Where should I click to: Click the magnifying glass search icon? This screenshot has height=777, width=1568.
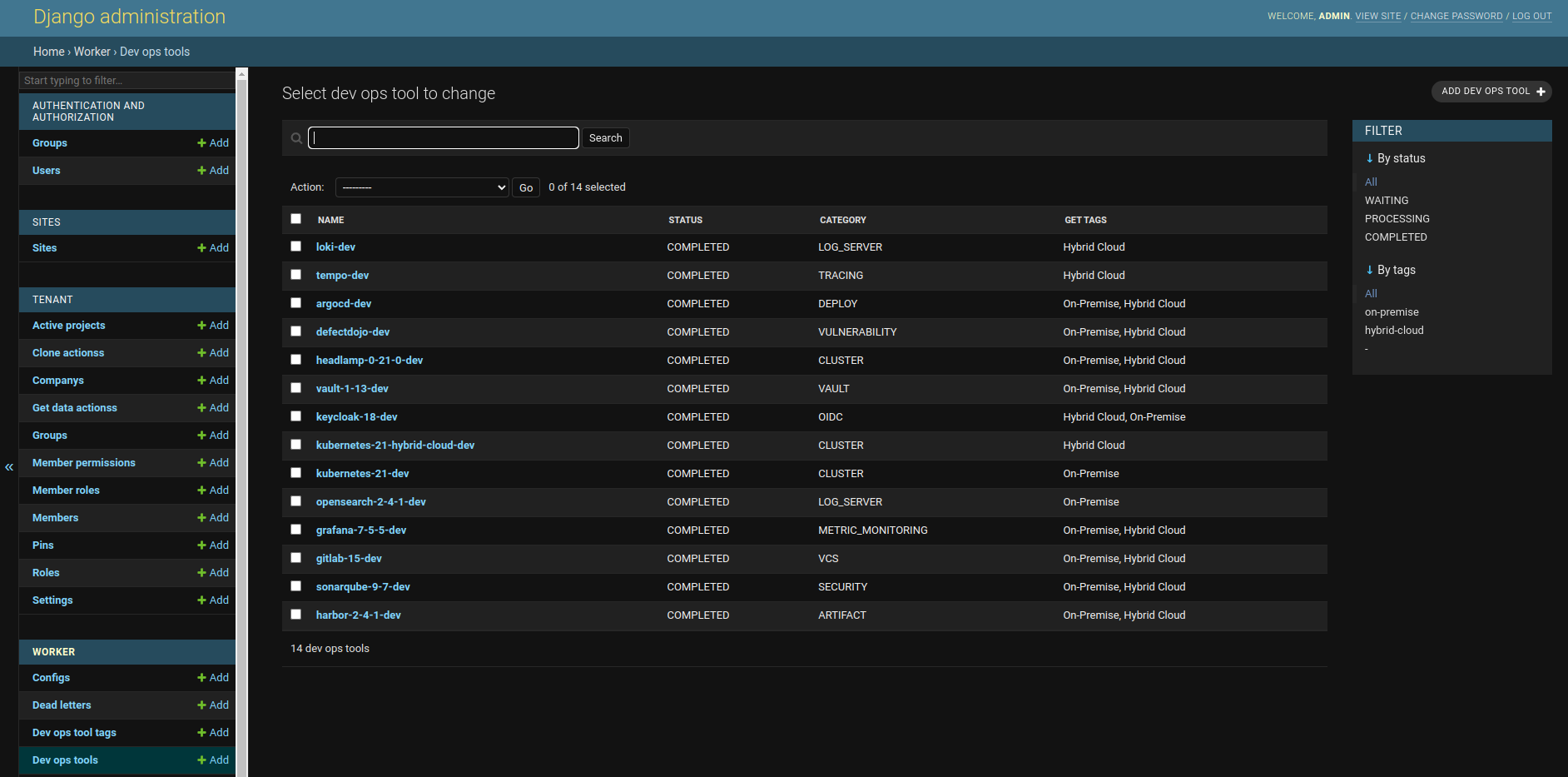[x=296, y=138]
